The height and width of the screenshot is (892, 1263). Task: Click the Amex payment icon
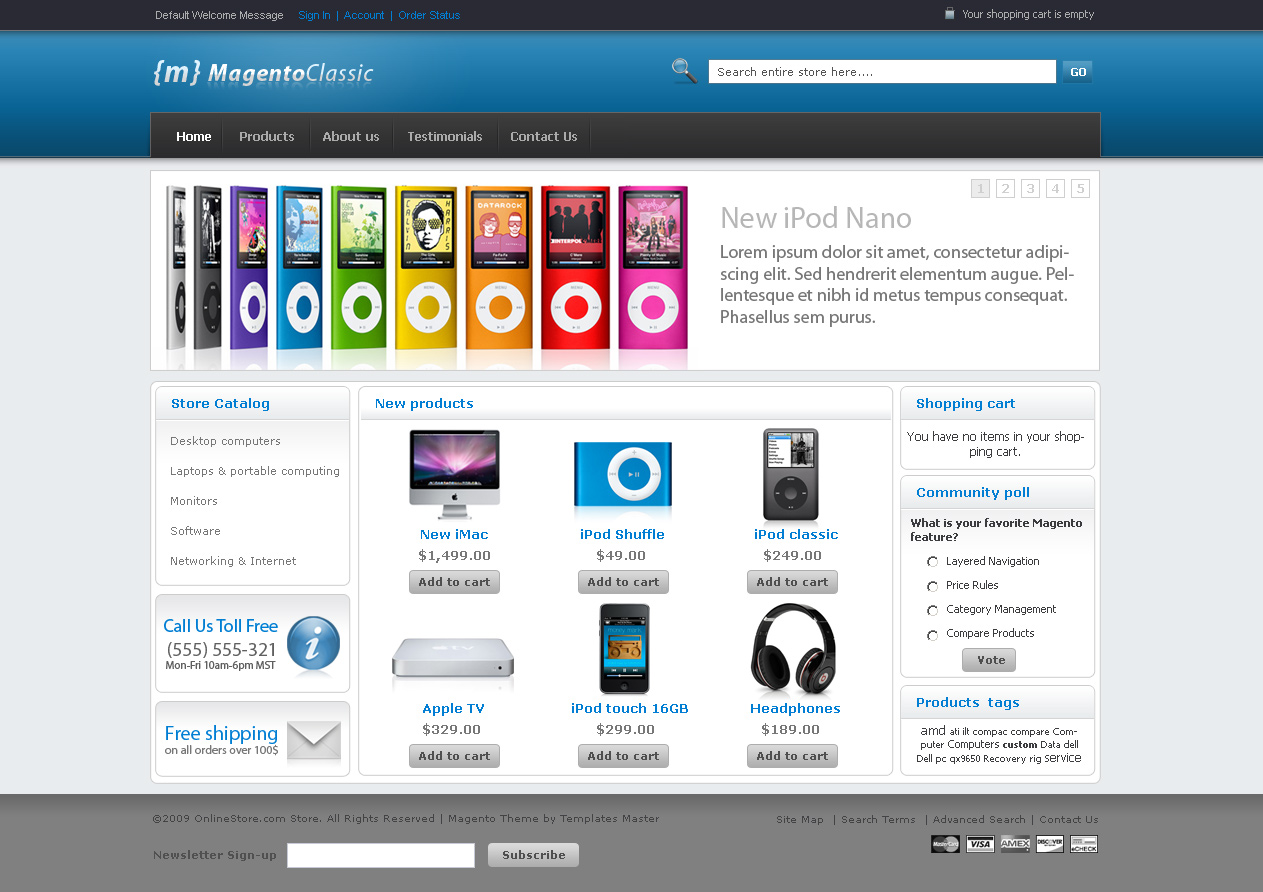point(1015,844)
